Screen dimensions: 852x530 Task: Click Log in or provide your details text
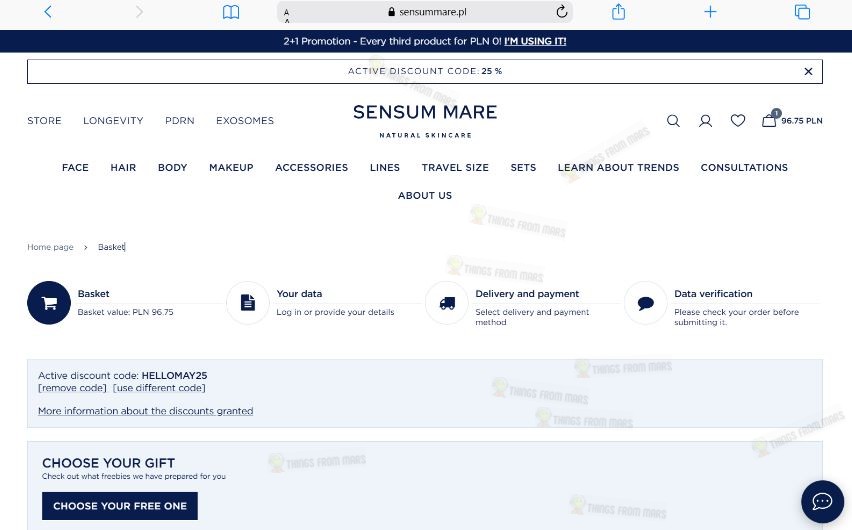point(335,312)
